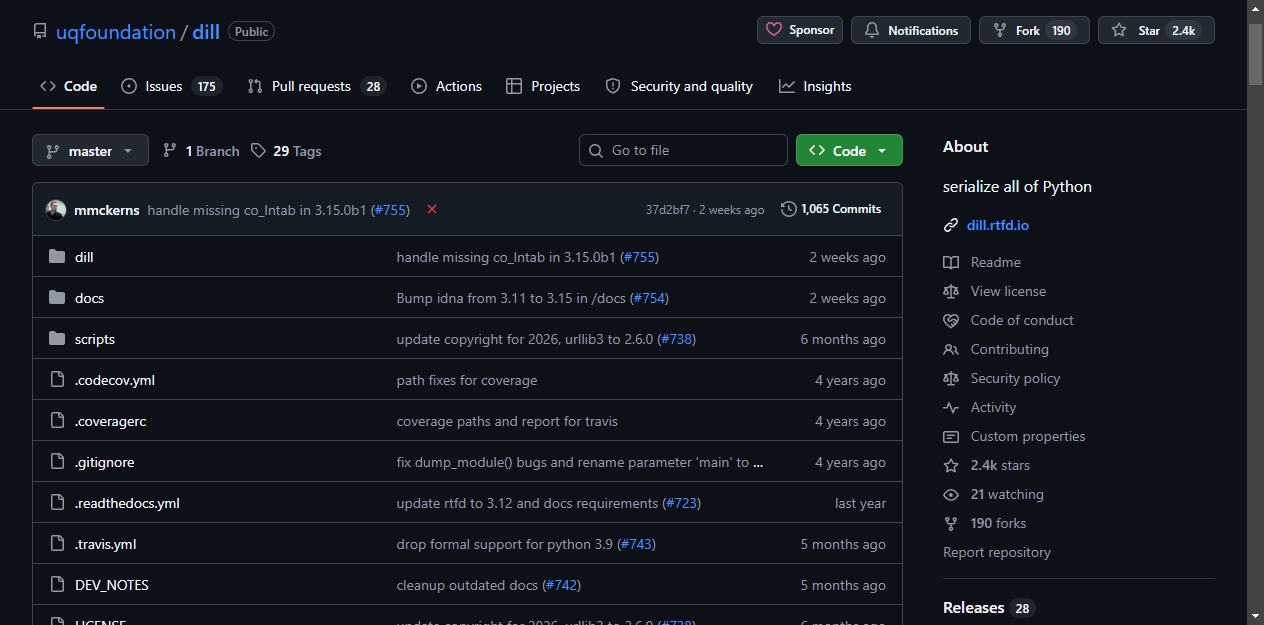
Task: Open the .coveragerc file
Action: click(x=110, y=421)
